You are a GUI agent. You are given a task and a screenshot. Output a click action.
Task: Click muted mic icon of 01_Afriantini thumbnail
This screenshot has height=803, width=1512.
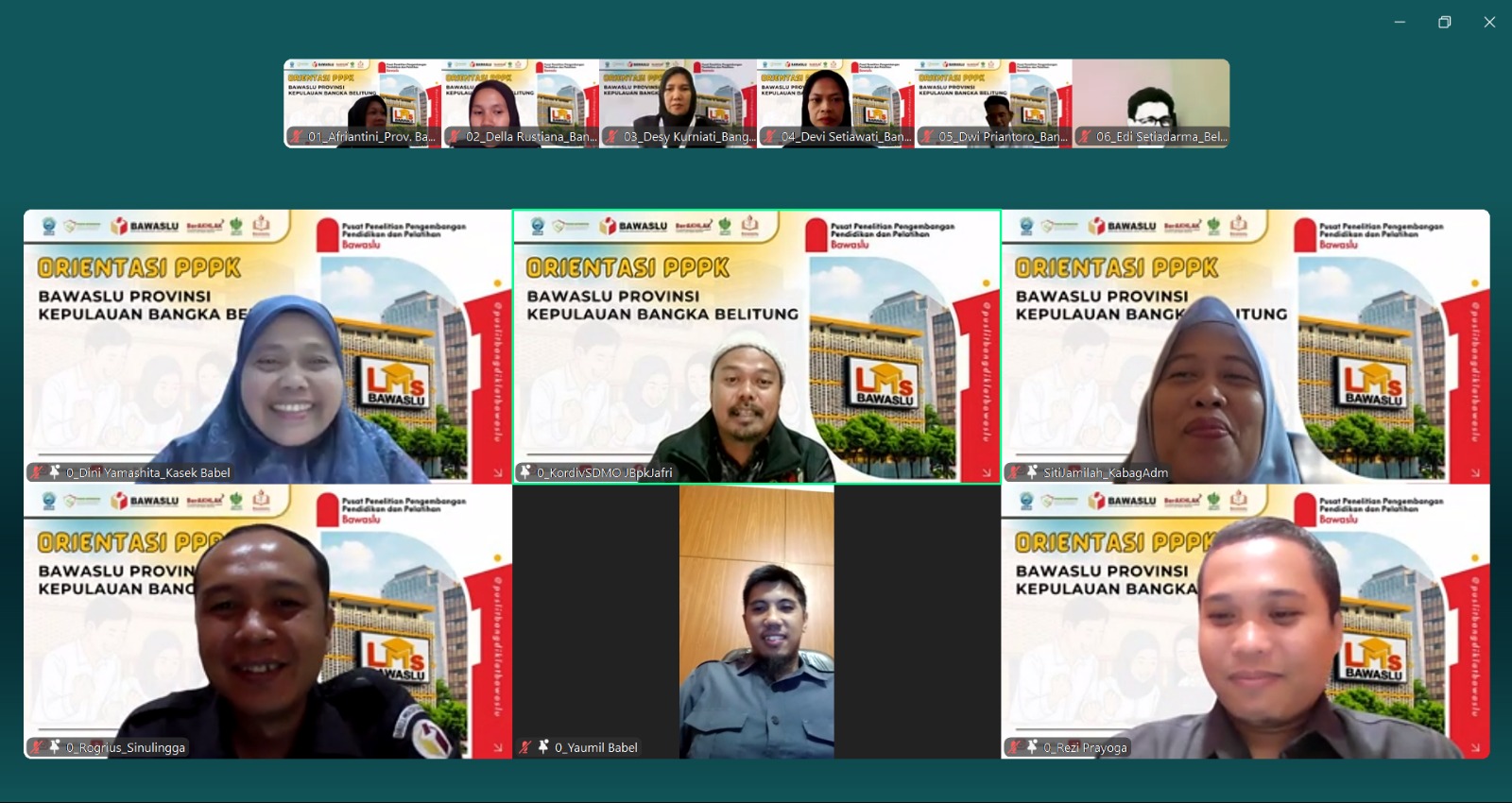click(297, 137)
